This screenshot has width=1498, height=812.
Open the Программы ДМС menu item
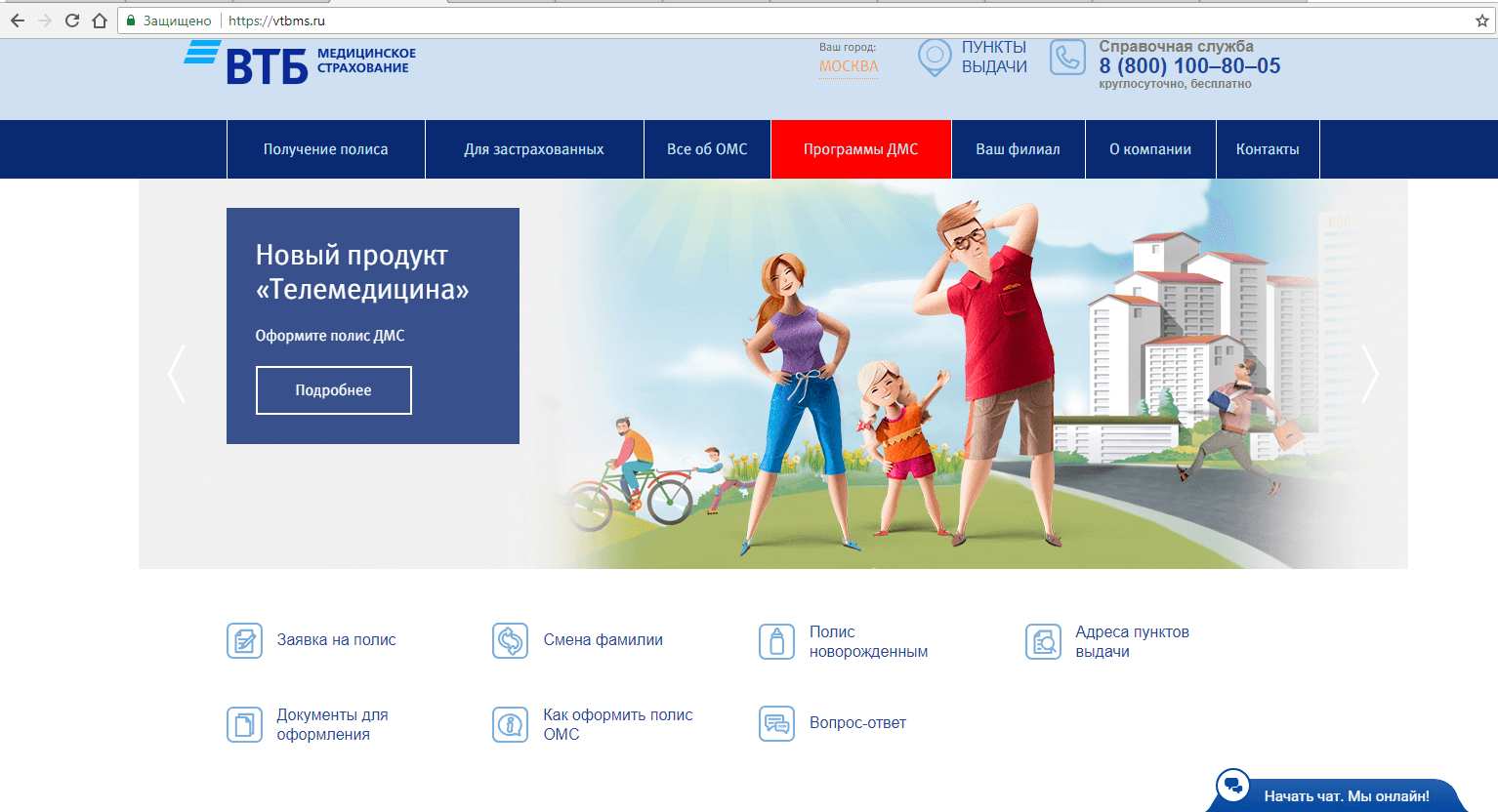860,149
